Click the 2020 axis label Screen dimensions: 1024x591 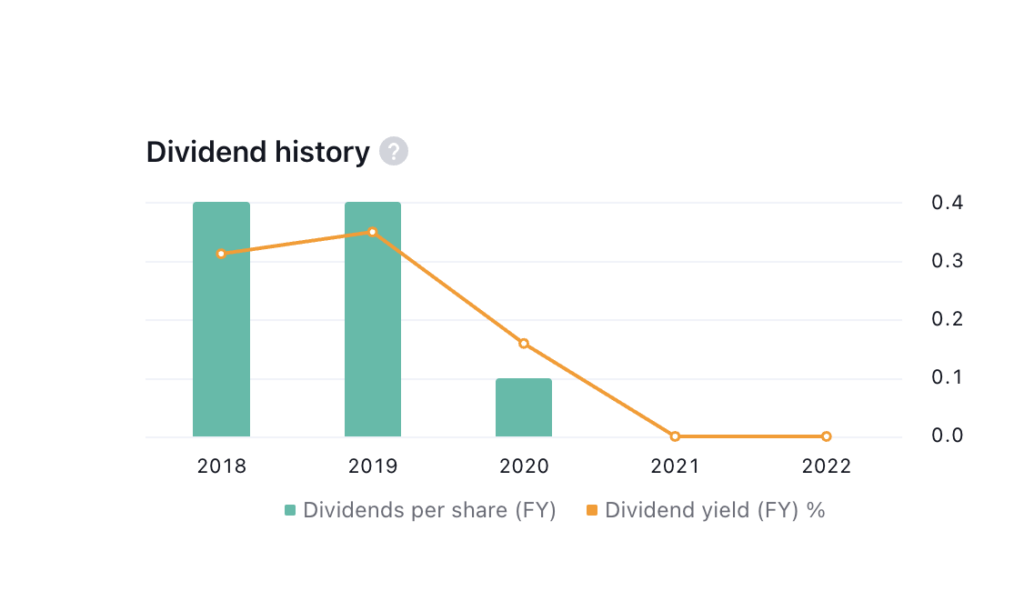[524, 466]
